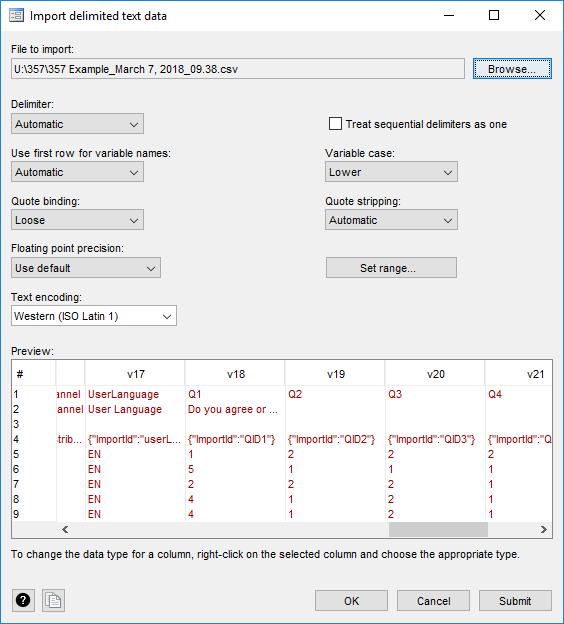This screenshot has width=564, height=624.
Task: Open the help icon at bottom left
Action: (23, 600)
